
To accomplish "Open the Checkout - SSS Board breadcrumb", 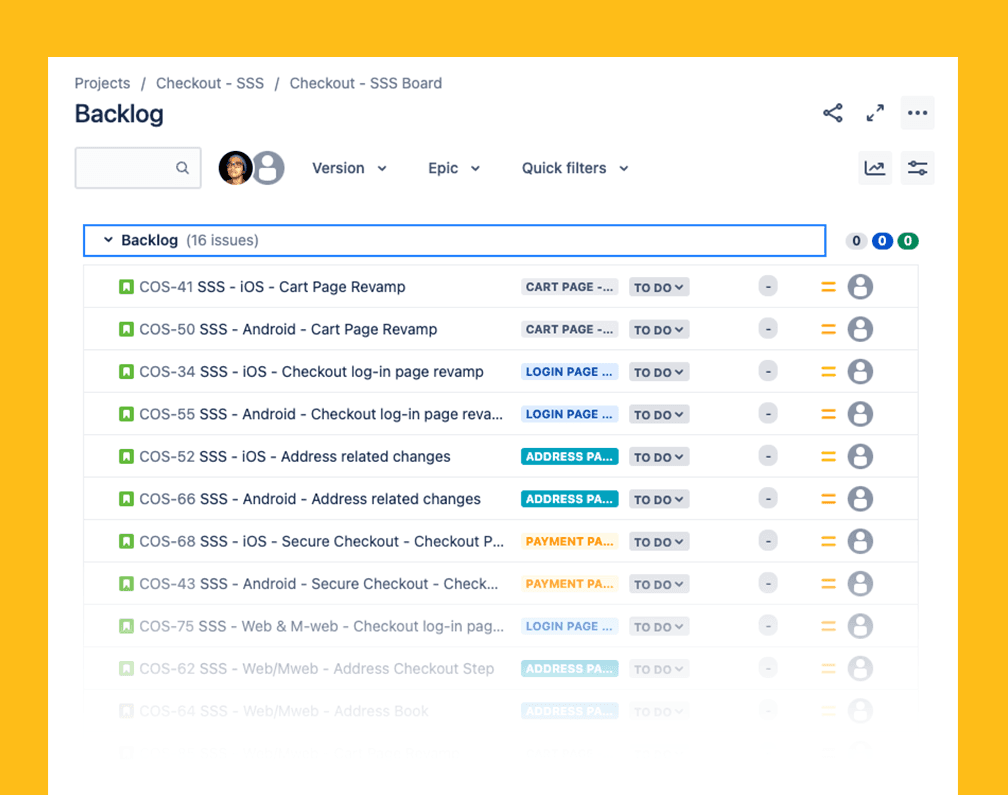I will [365, 83].
